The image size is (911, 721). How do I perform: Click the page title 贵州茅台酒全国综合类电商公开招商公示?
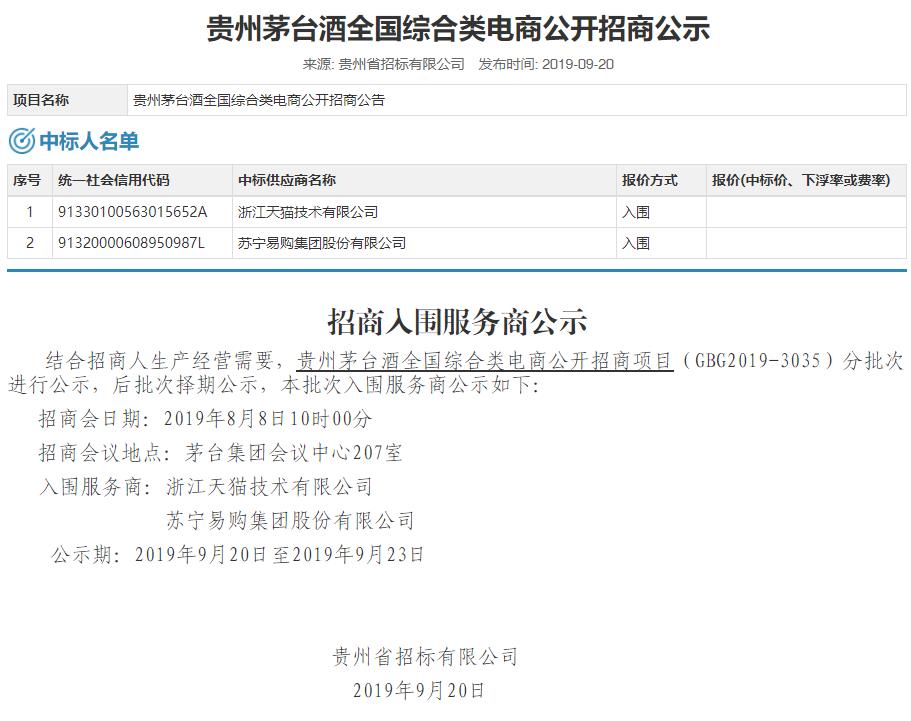[458, 28]
